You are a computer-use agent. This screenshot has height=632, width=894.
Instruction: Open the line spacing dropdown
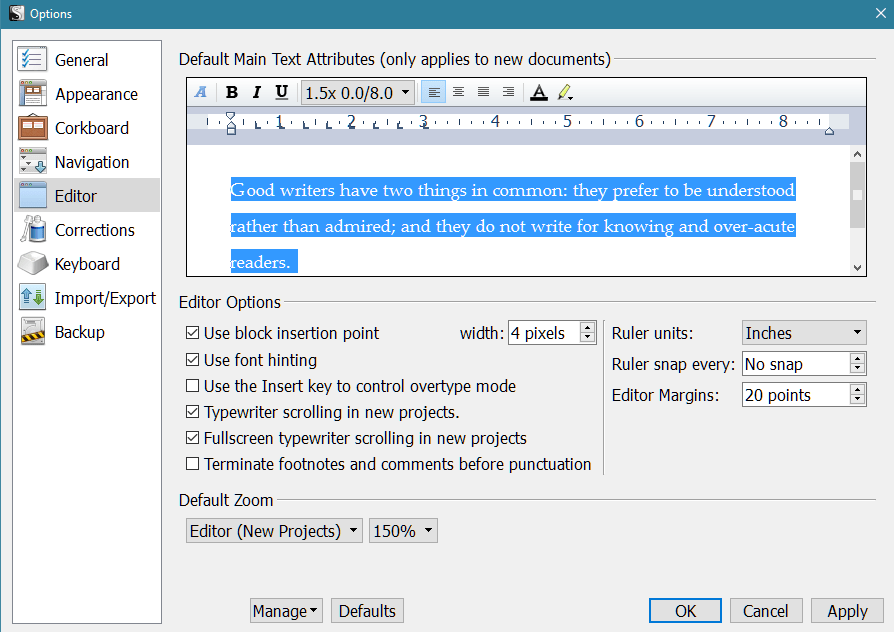coord(357,92)
